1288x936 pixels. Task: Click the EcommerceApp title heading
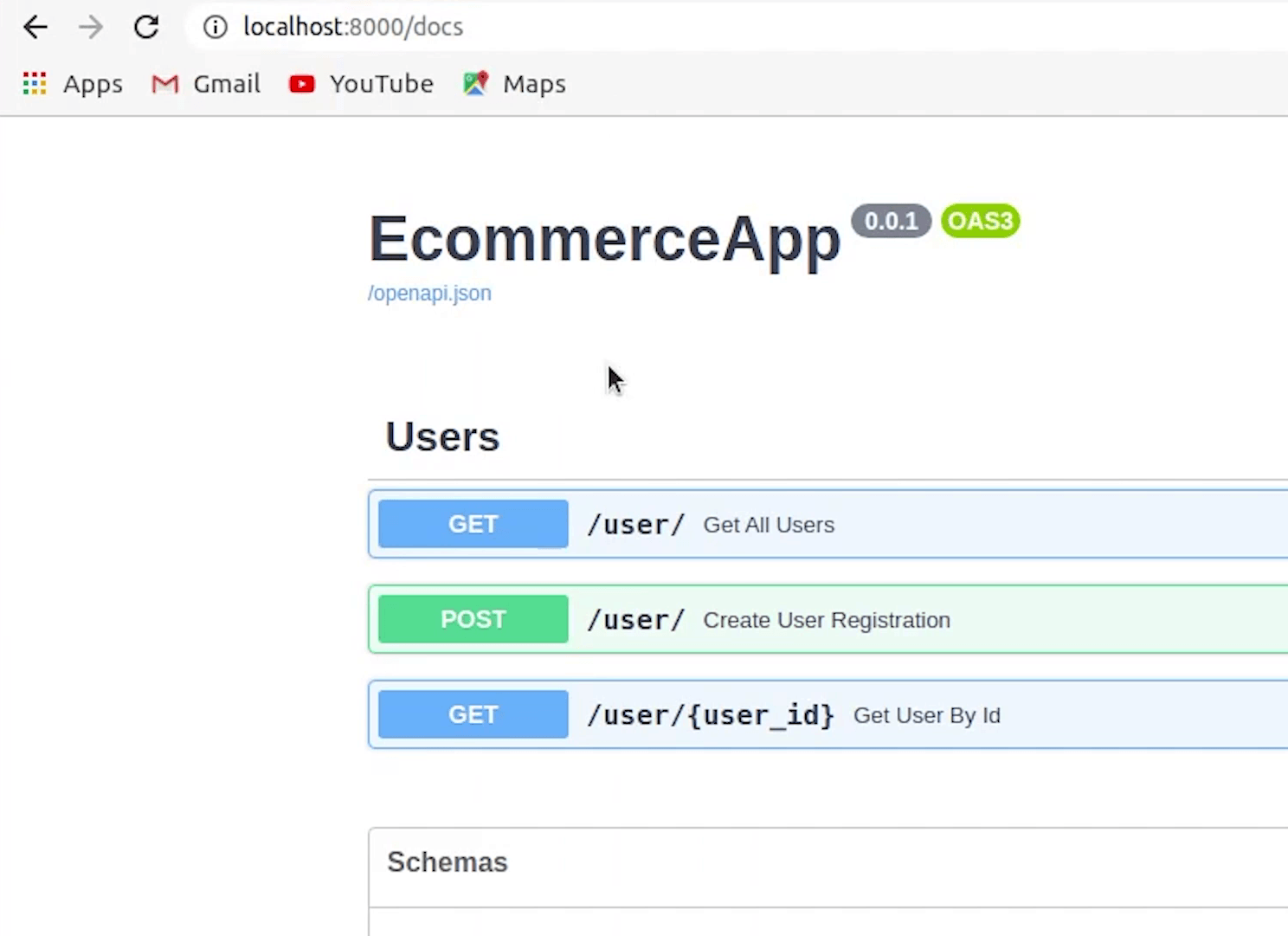[x=604, y=239]
